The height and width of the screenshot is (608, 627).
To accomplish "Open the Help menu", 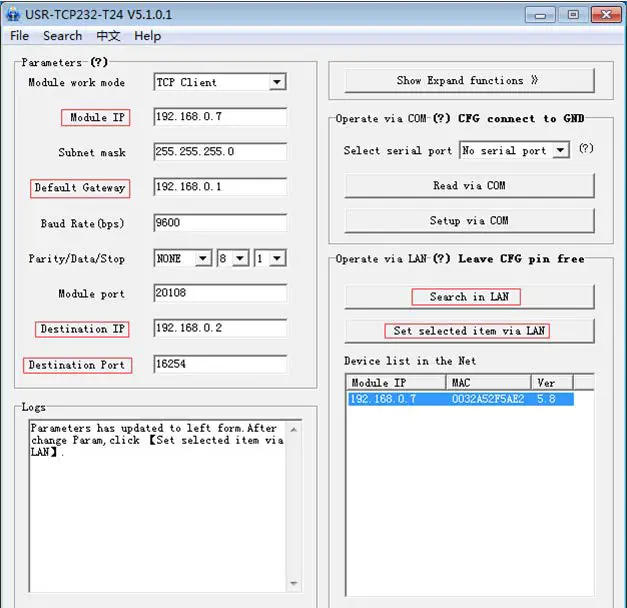I will point(148,36).
